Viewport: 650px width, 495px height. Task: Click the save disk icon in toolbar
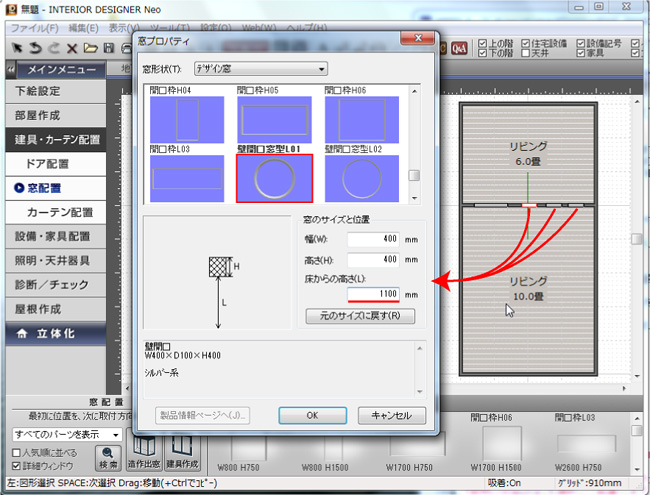coord(108,48)
